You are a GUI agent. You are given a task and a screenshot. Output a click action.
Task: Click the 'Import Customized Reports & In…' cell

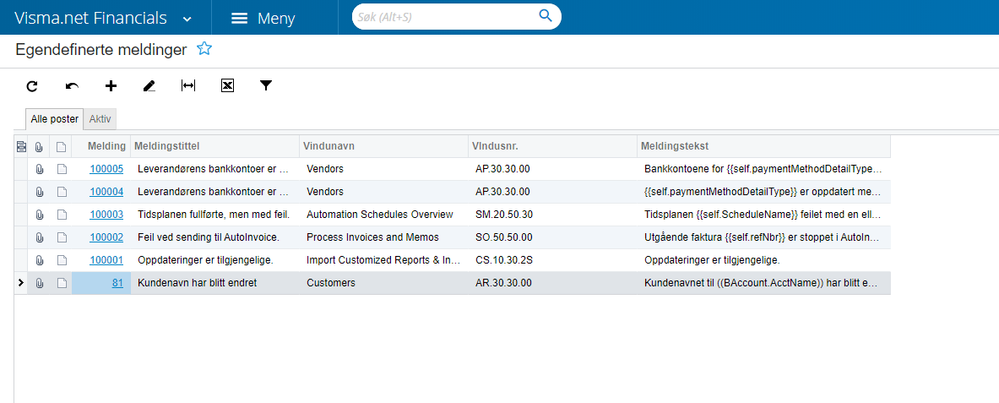coord(383,260)
